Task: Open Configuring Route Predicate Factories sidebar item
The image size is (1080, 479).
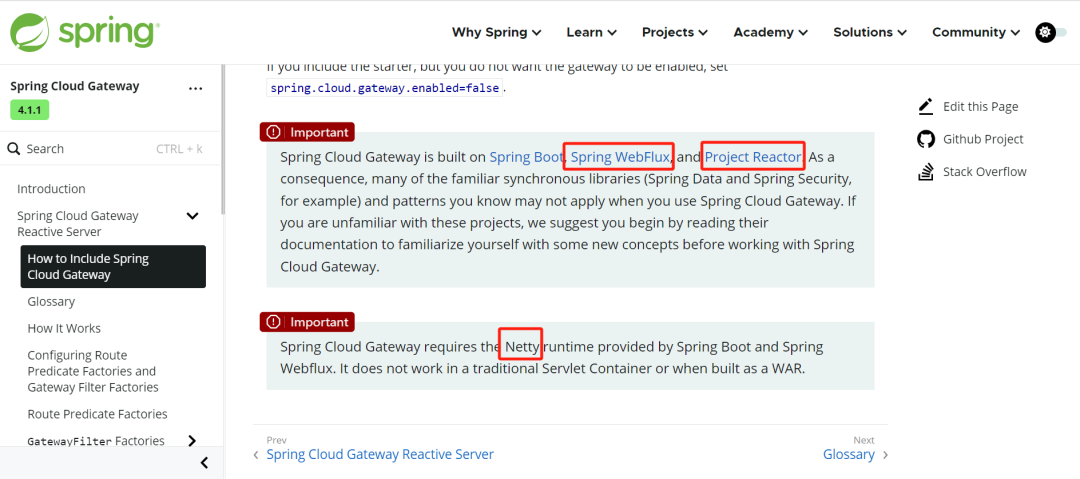Action: click(x=93, y=371)
